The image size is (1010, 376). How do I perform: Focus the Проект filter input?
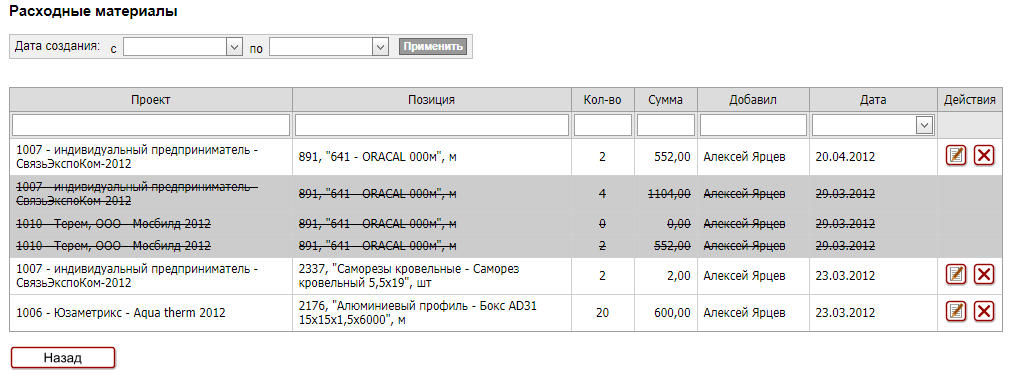151,126
